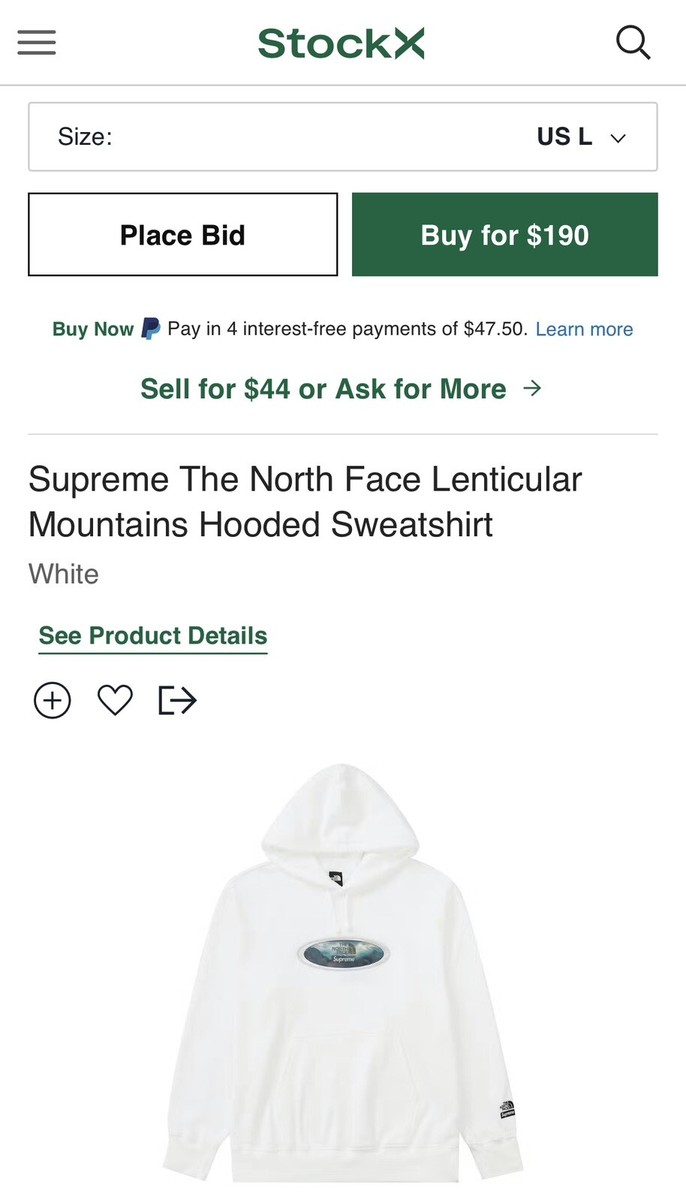This screenshot has width=686, height=1200.
Task: Click the Place Bid button
Action: 182,234
